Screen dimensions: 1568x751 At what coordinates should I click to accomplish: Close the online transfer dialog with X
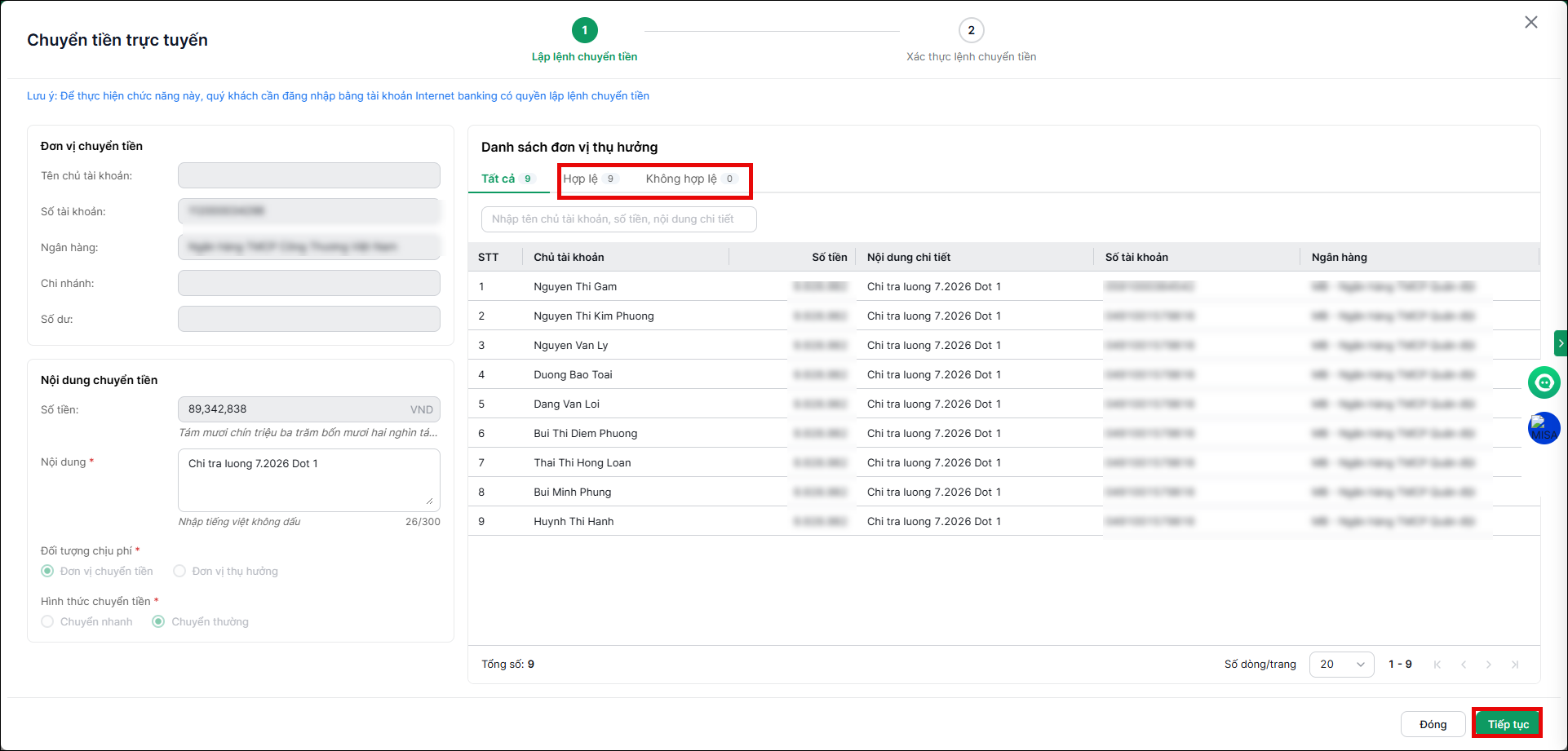pos(1531,23)
